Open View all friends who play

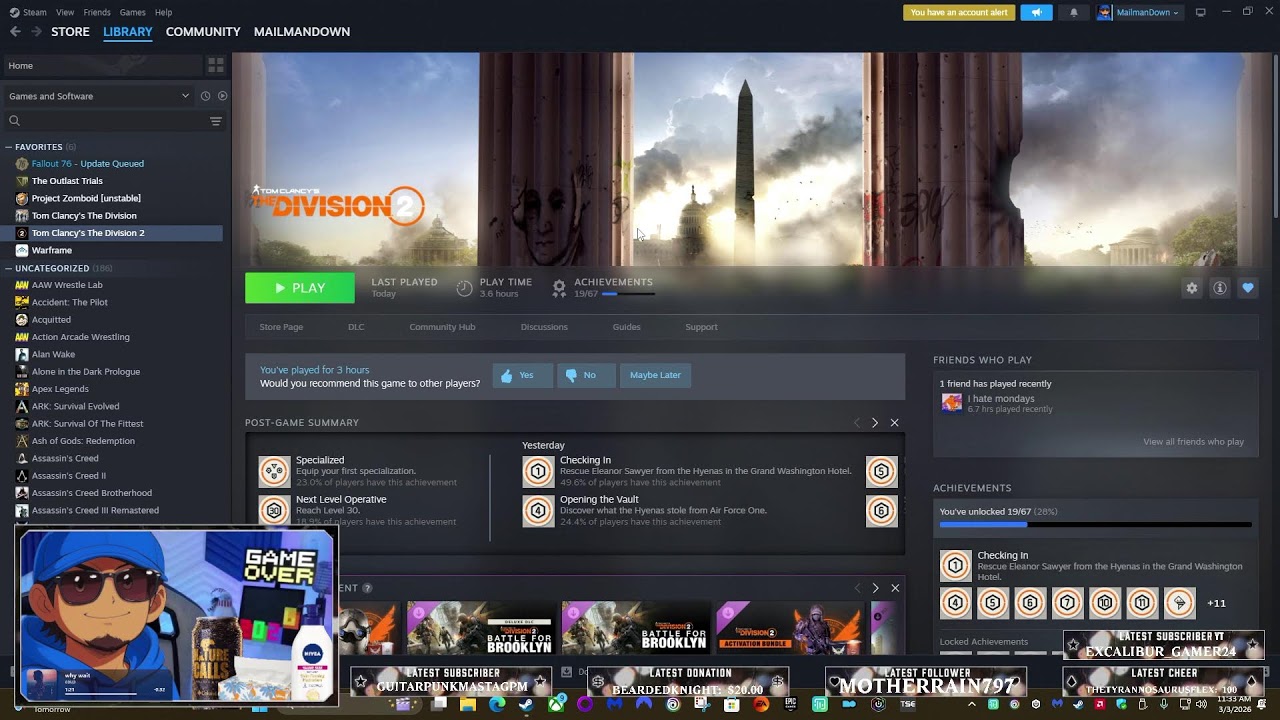pyautogui.click(x=1193, y=442)
